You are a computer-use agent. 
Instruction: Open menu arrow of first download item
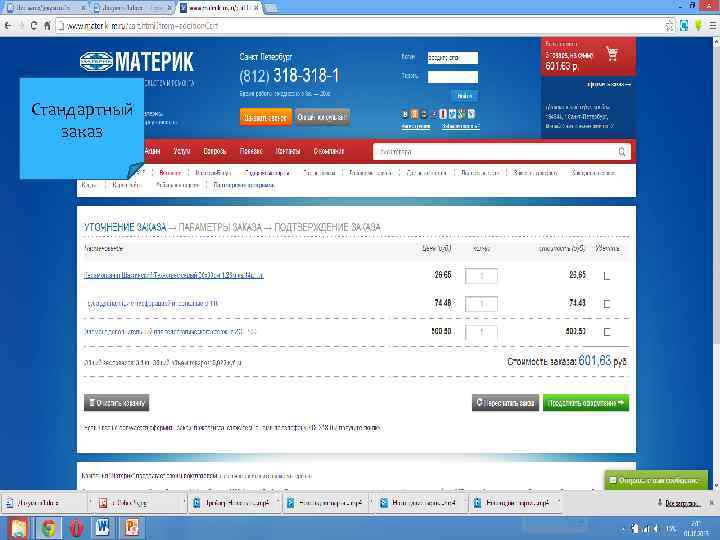tap(90, 503)
